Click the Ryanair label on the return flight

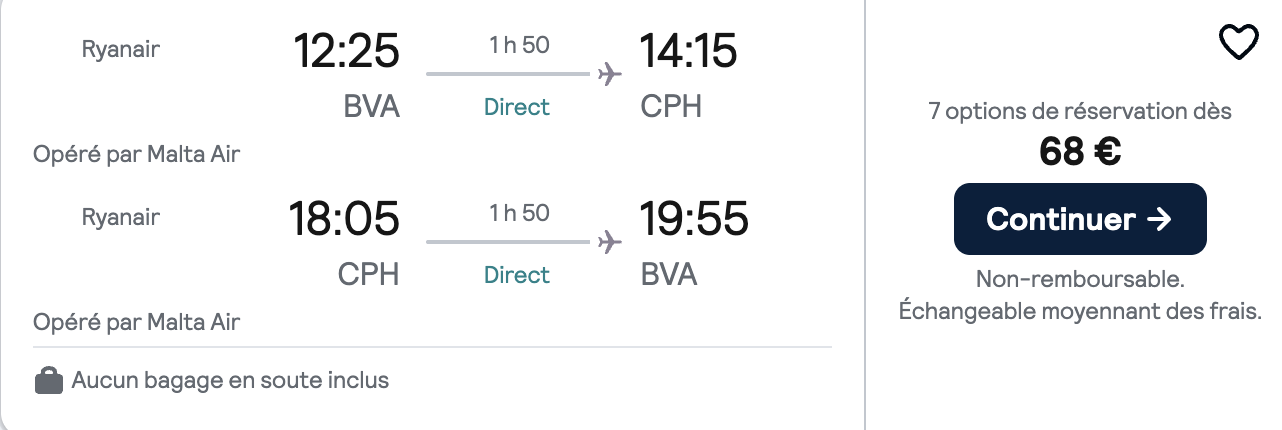[121, 216]
